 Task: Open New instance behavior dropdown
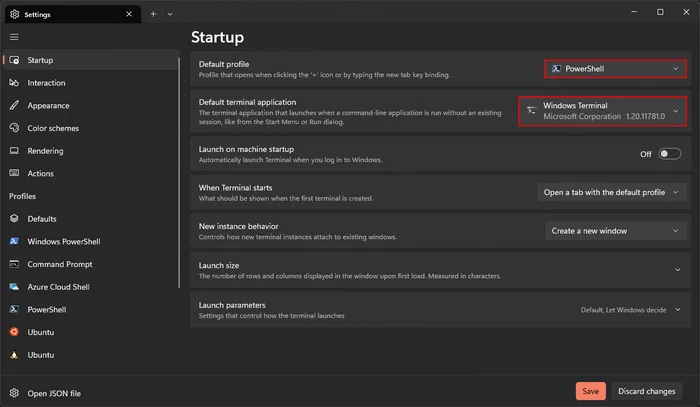(616, 231)
